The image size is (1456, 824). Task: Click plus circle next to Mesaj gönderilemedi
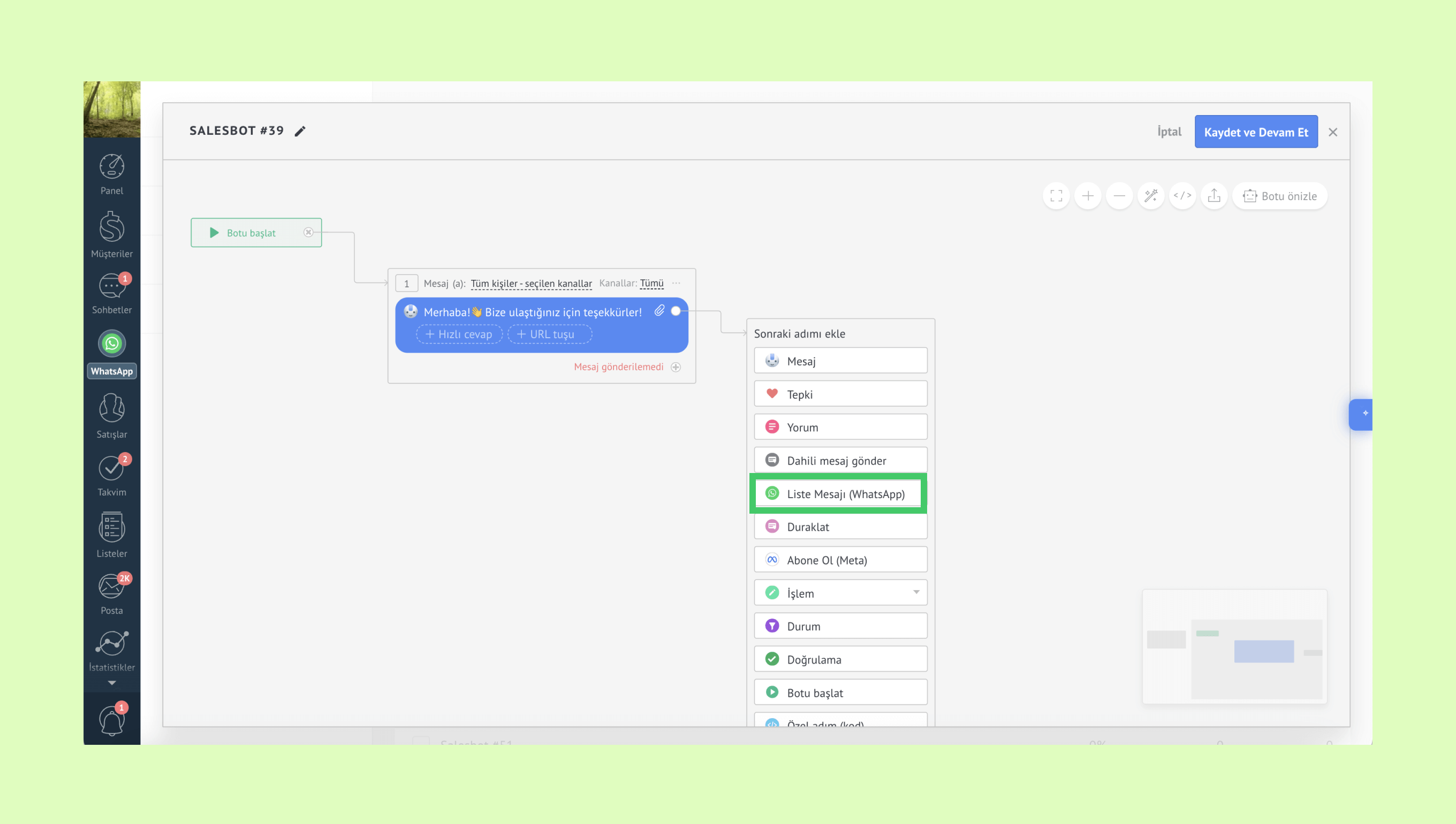(x=676, y=367)
